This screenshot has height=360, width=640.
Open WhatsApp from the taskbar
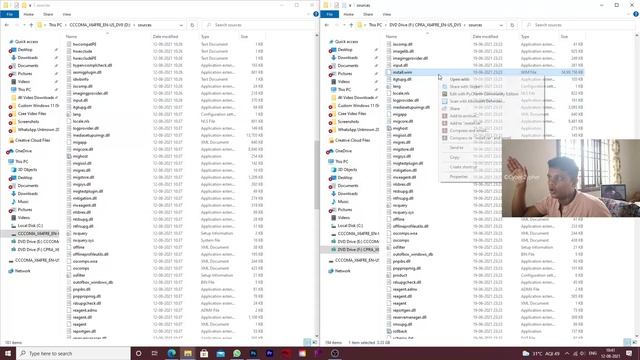point(237,353)
